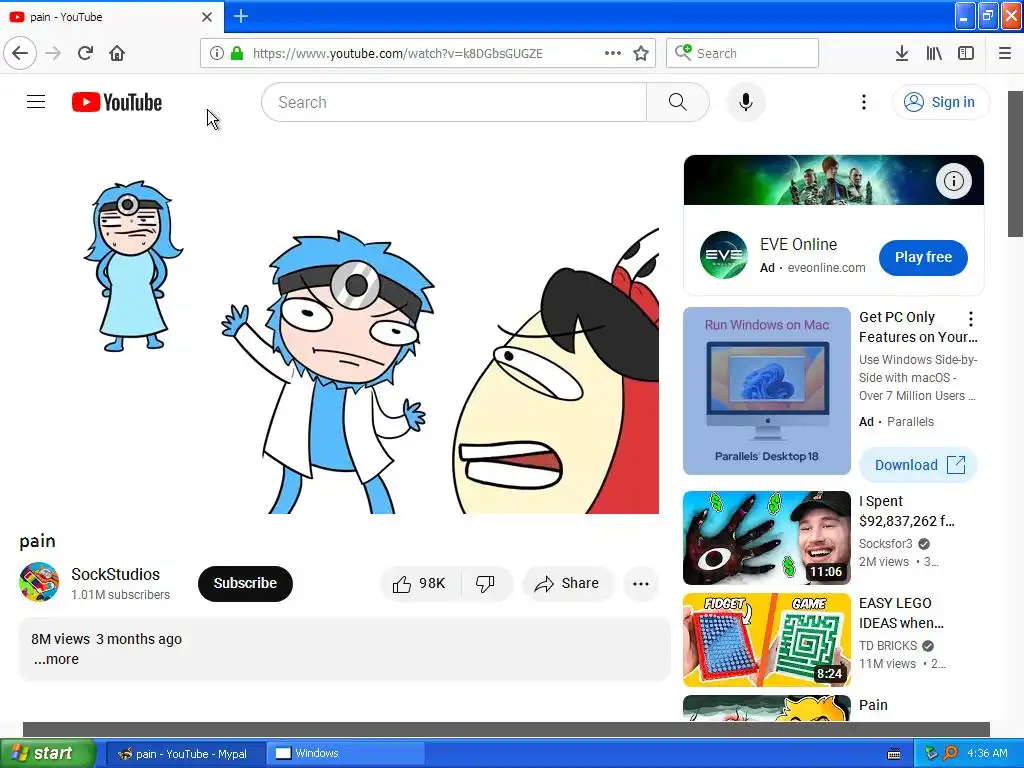Select 'pain - YouTube - Mypal' taskbar item
1024x768 pixels.
coord(184,754)
